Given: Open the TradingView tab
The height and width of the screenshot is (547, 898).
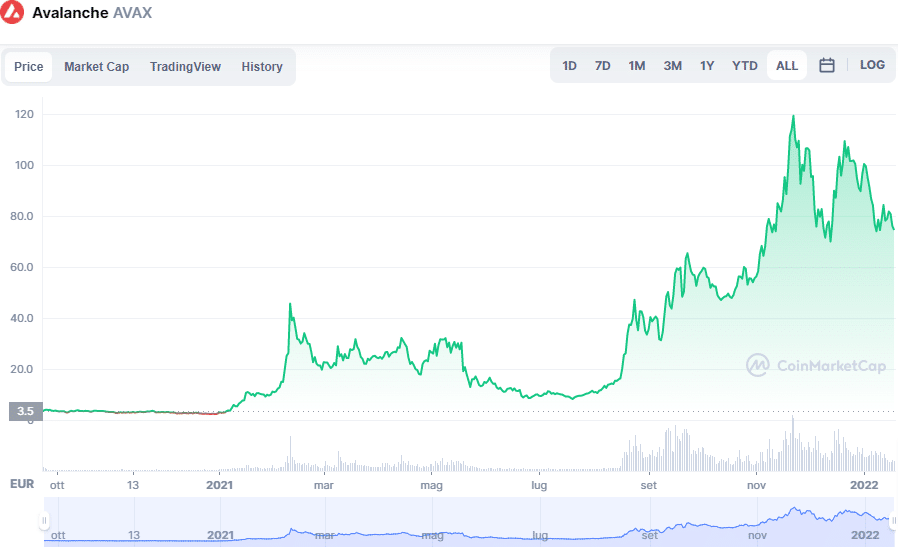Looking at the screenshot, I should tap(185, 67).
